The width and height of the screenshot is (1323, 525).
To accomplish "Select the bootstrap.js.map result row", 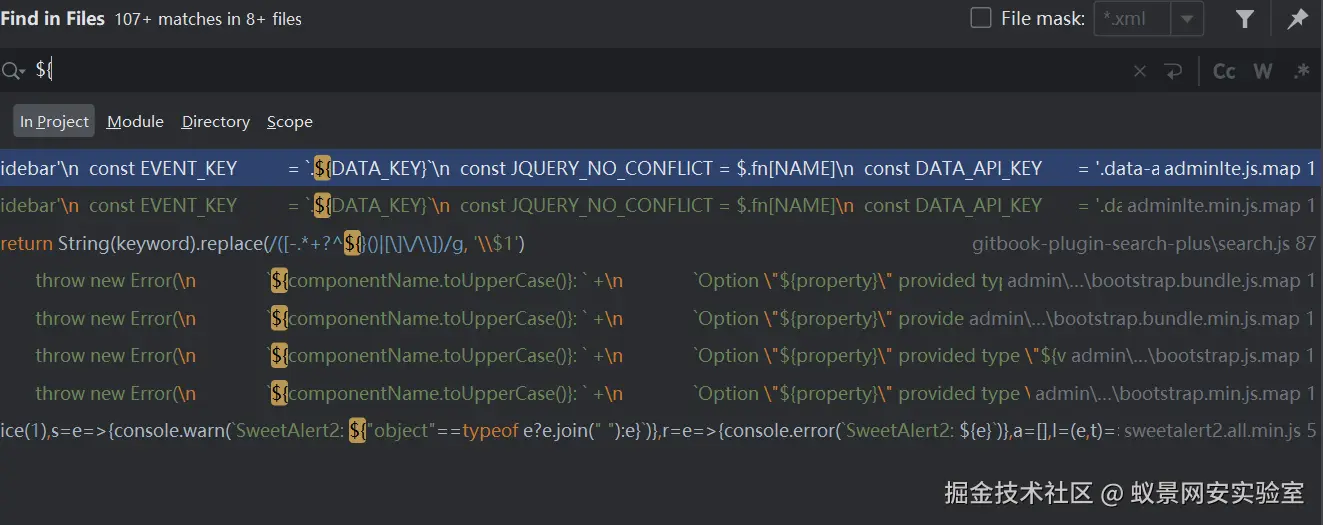I will tap(661, 356).
